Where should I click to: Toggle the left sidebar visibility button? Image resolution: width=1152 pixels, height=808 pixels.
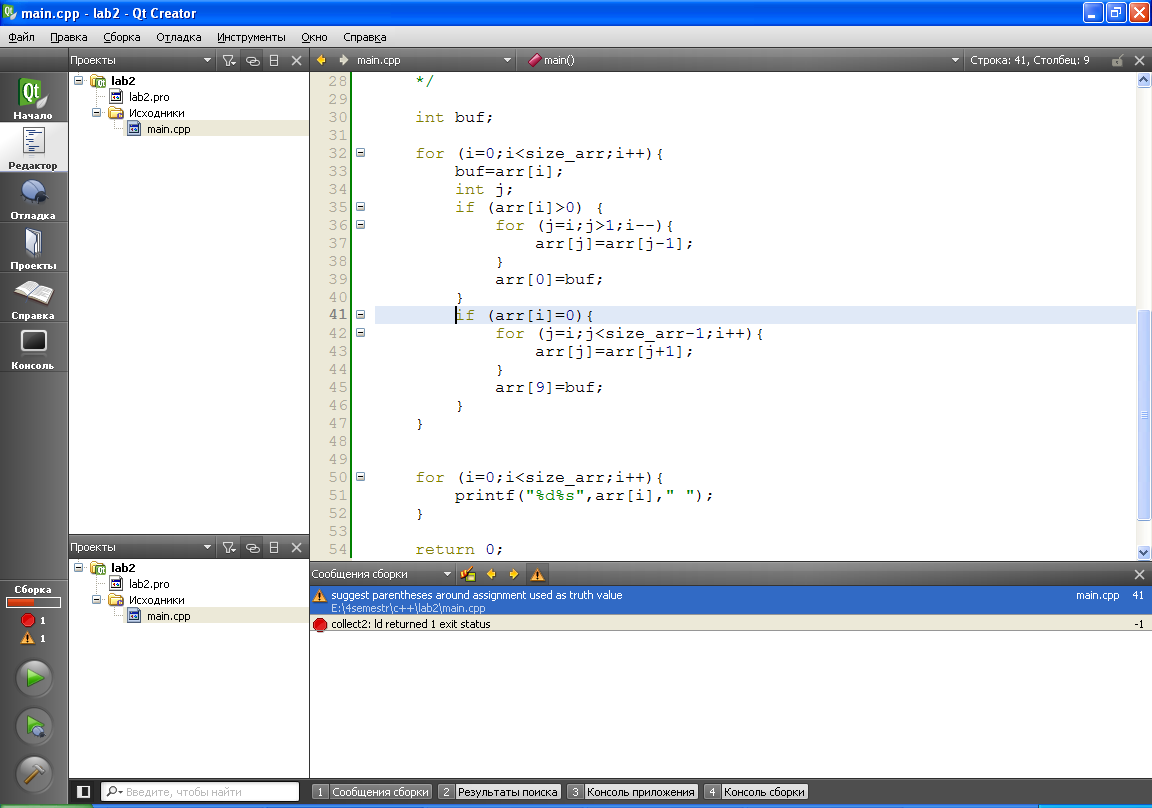click(84, 792)
